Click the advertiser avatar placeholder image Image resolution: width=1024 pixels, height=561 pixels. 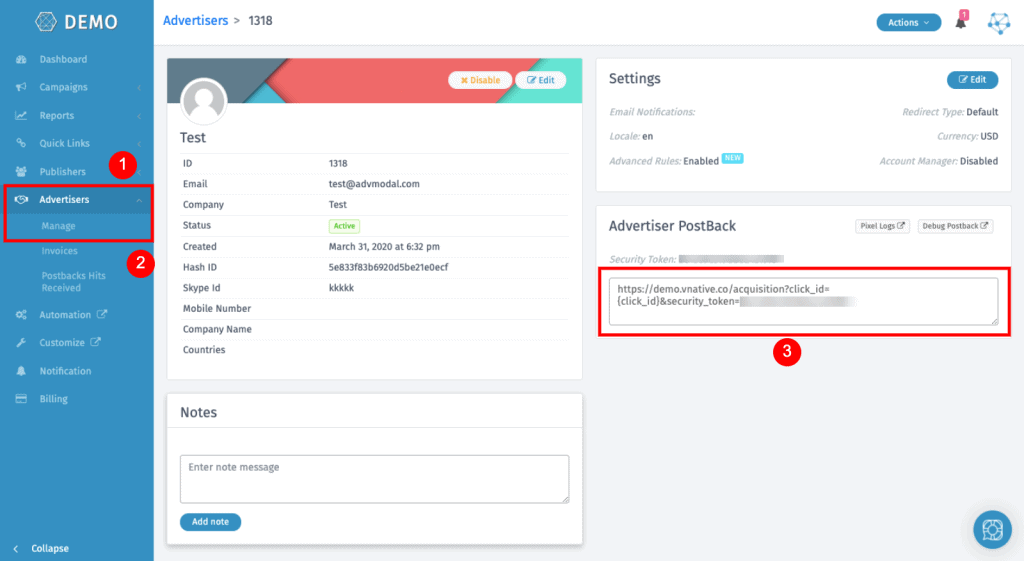(x=204, y=101)
